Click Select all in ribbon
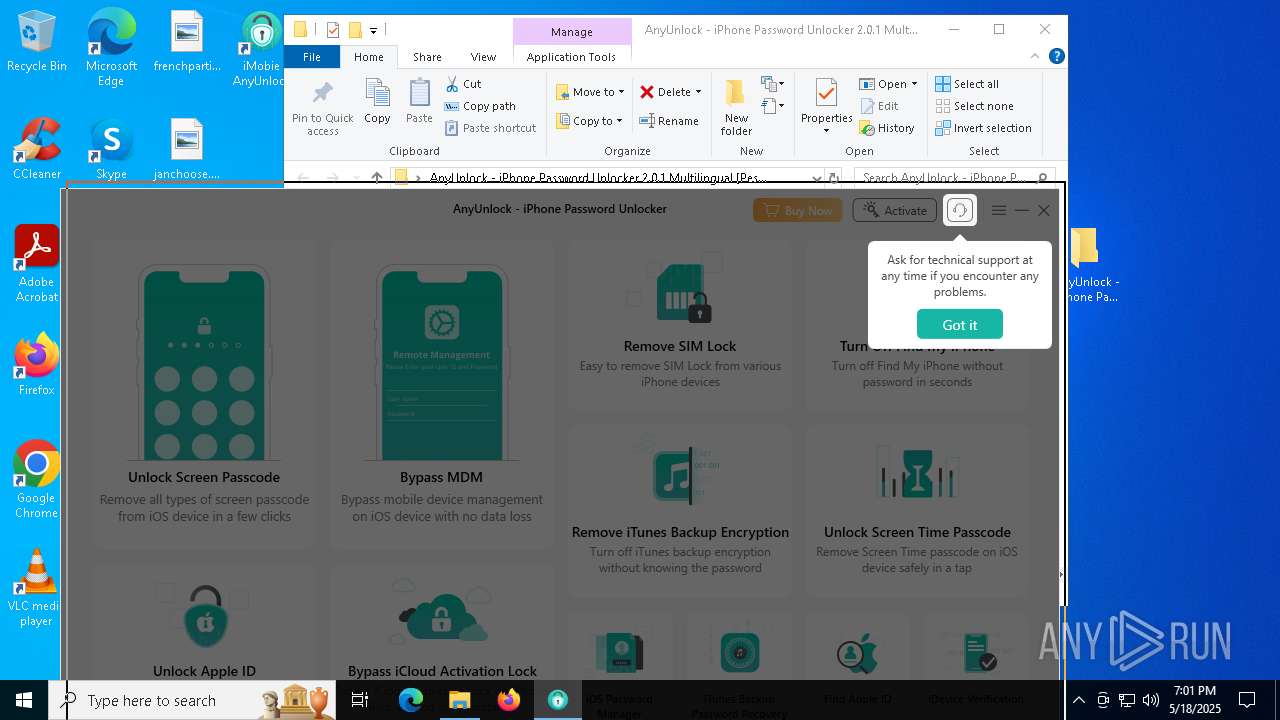 point(967,84)
